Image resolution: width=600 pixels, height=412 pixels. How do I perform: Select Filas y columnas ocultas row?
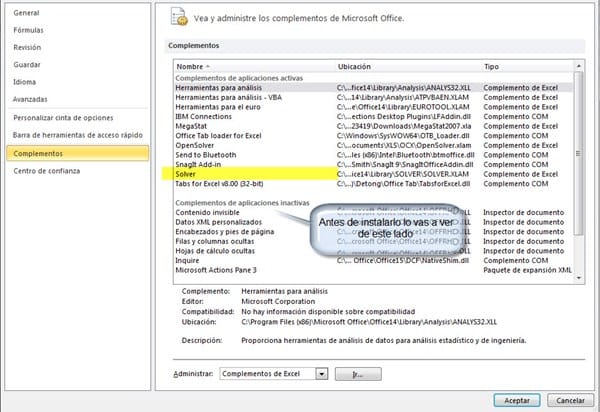point(373,241)
